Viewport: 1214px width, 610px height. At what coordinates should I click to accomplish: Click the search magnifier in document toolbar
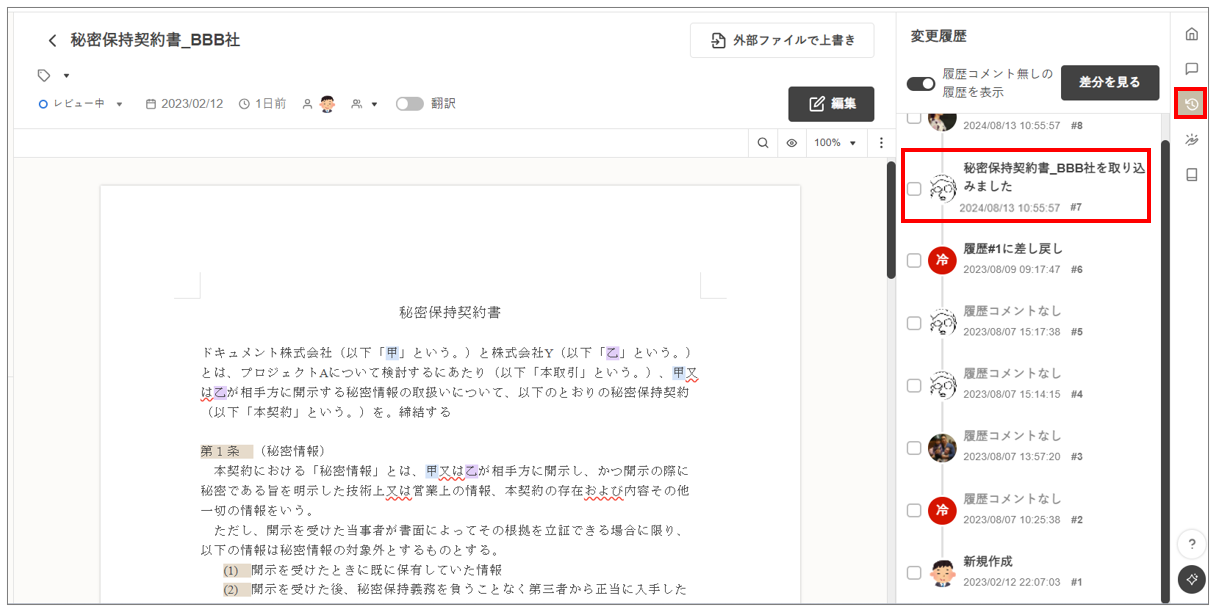(x=763, y=143)
